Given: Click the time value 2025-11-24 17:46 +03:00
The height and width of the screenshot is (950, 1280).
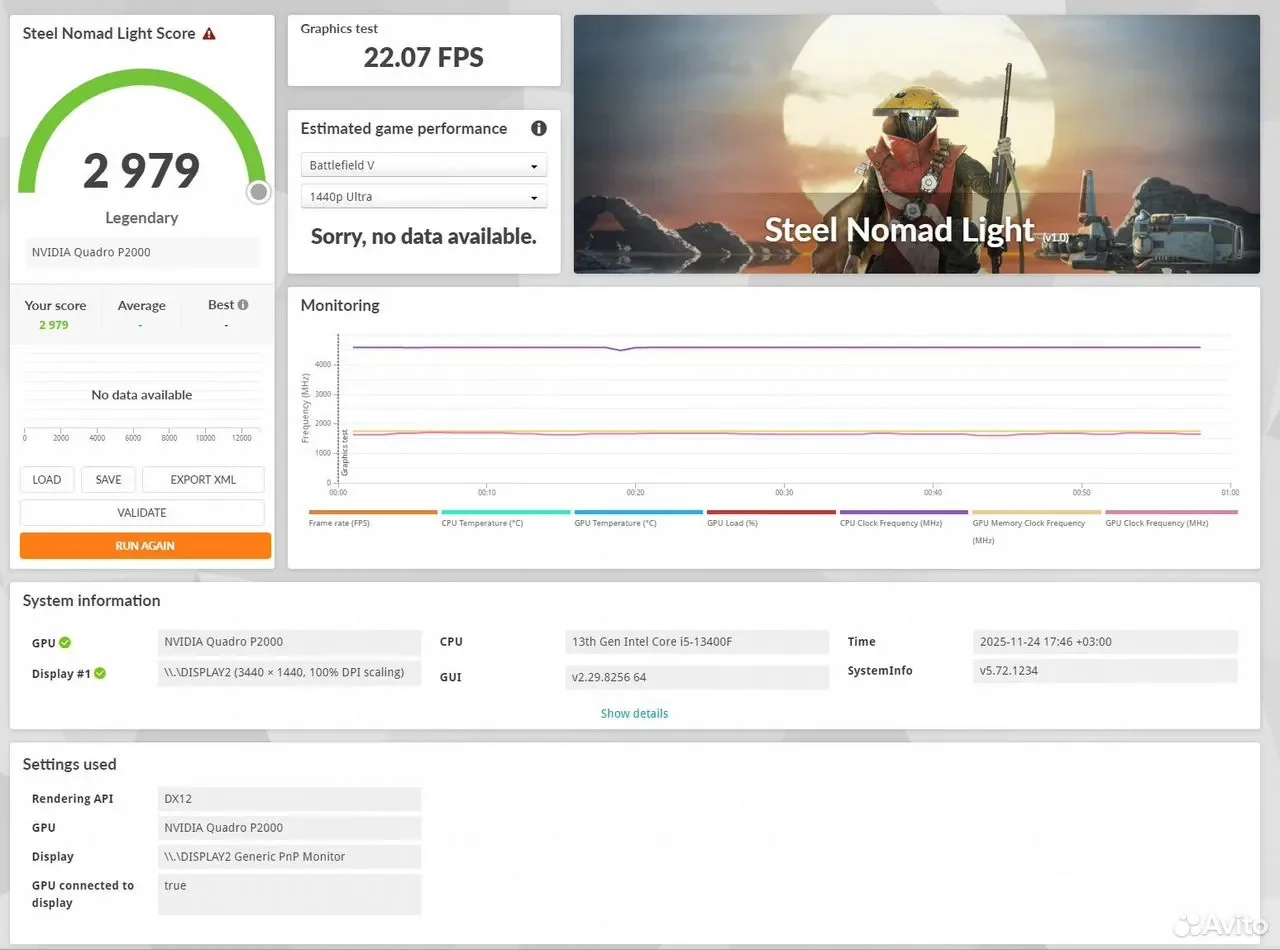Looking at the screenshot, I should (1105, 642).
